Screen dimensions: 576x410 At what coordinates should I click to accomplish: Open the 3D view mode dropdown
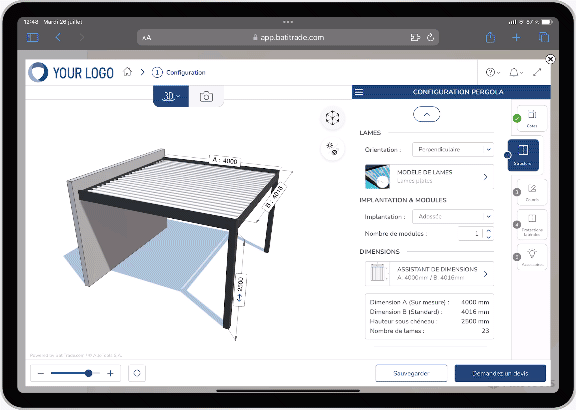(171, 96)
